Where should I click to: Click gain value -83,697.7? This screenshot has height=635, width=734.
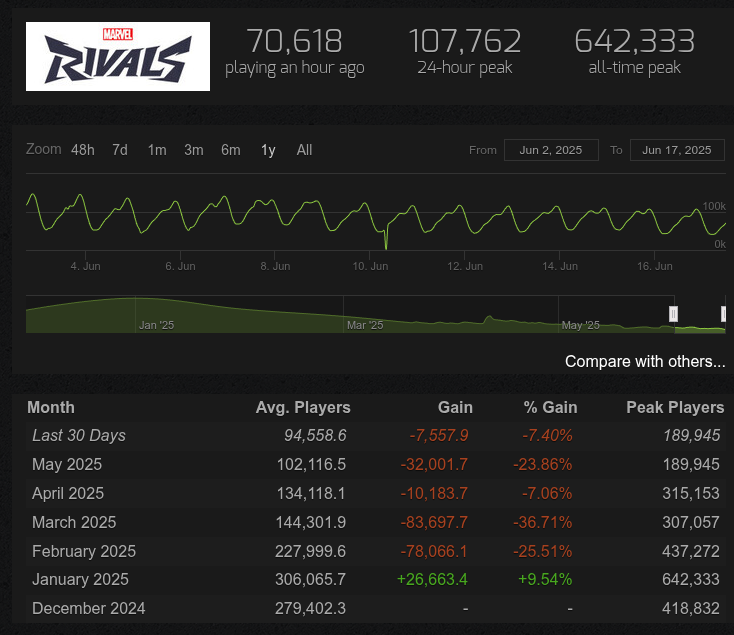click(x=434, y=522)
